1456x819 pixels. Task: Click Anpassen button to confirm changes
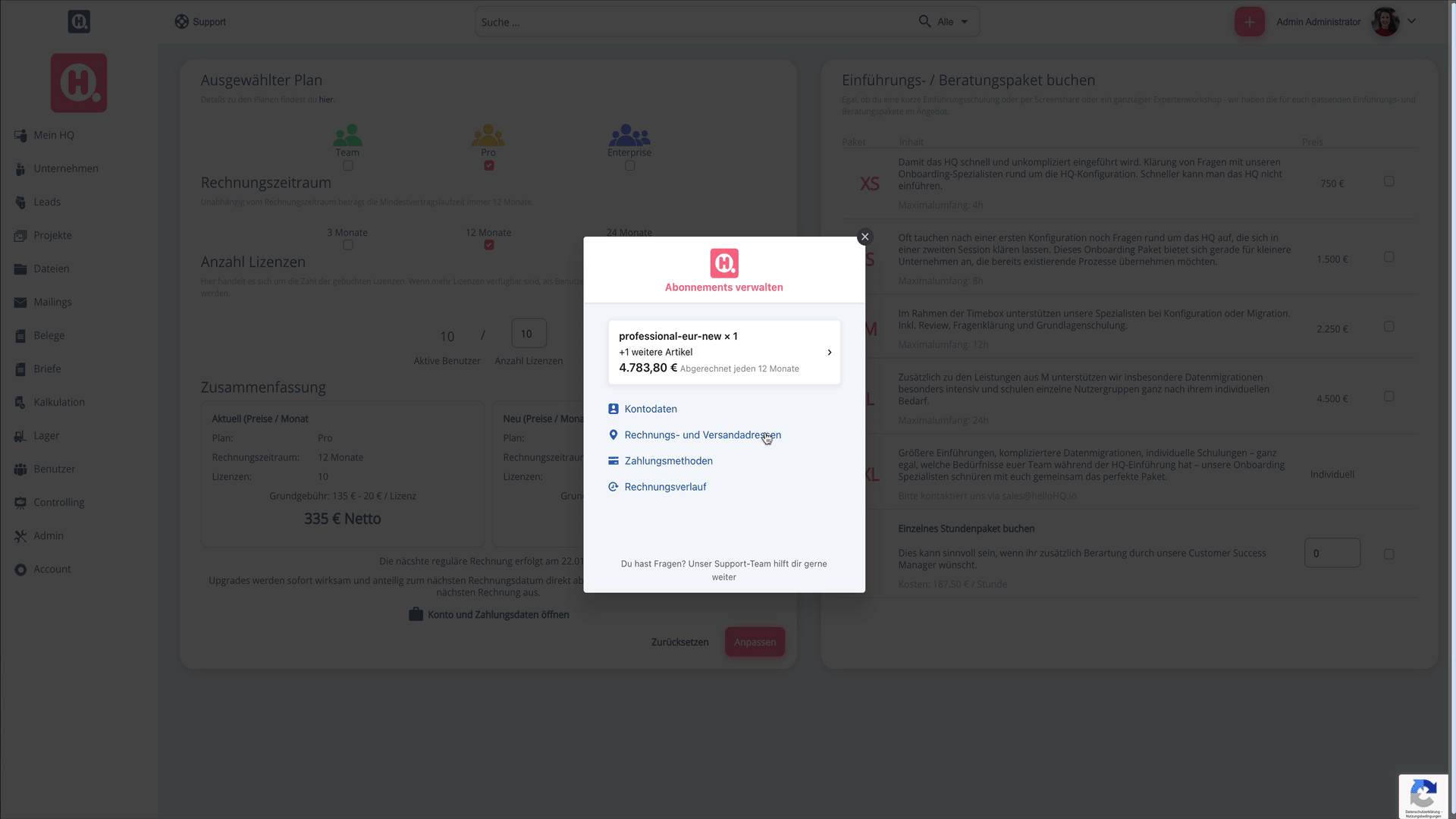tap(755, 641)
